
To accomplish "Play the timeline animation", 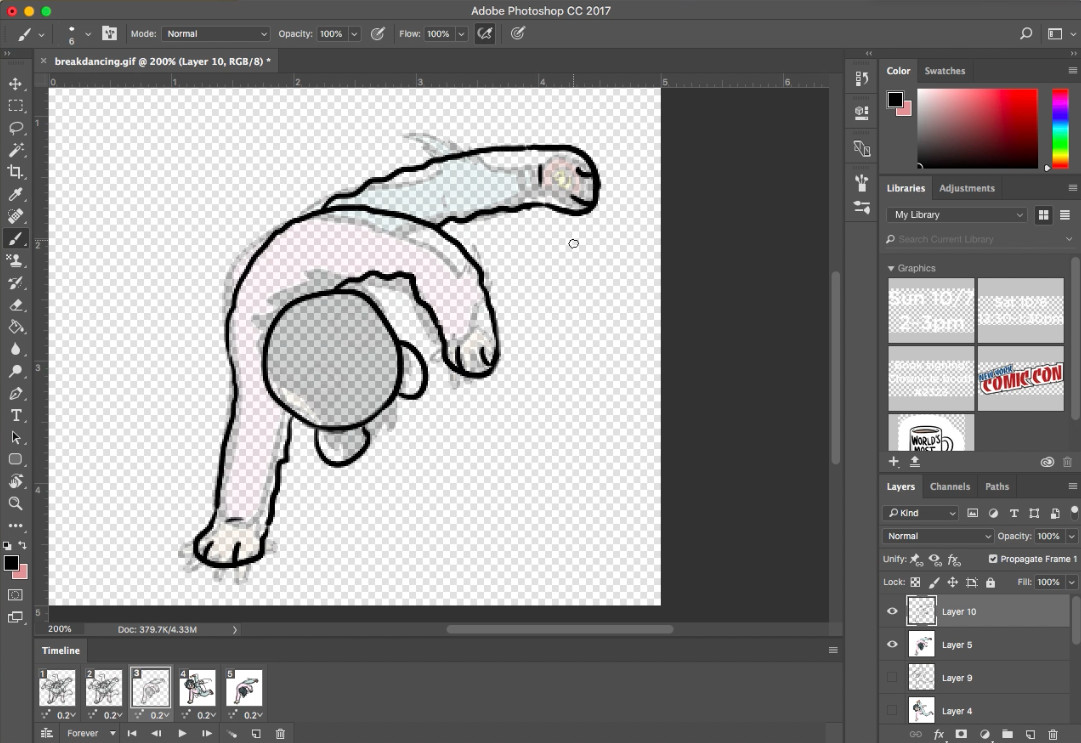I will 182,733.
